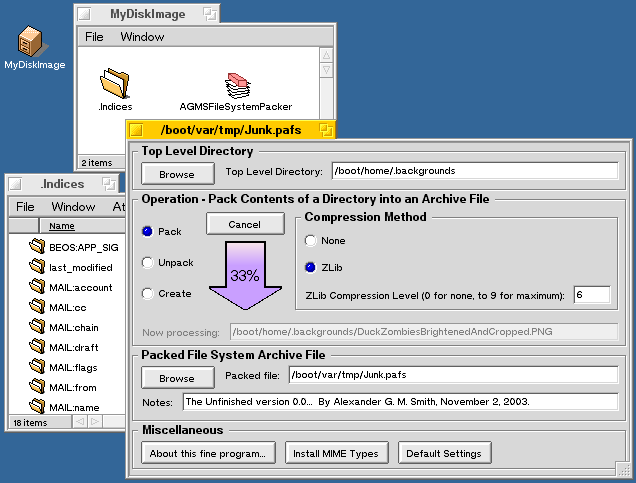The width and height of the screenshot is (636, 483).
Task: Click scroll left arrow in .Indices window
Action: pyautogui.click(x=80, y=421)
